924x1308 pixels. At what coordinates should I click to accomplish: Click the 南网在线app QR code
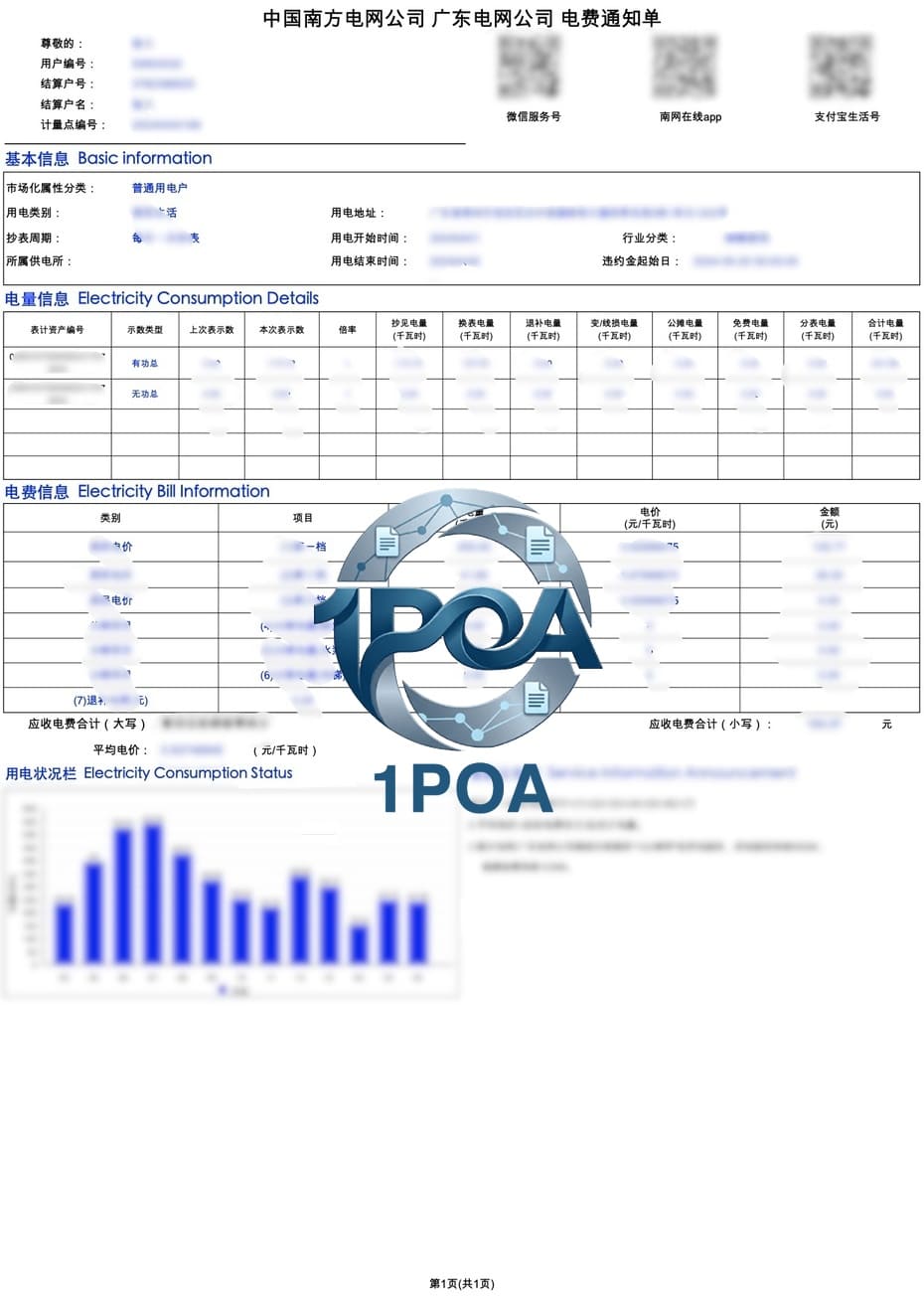pyautogui.click(x=686, y=67)
